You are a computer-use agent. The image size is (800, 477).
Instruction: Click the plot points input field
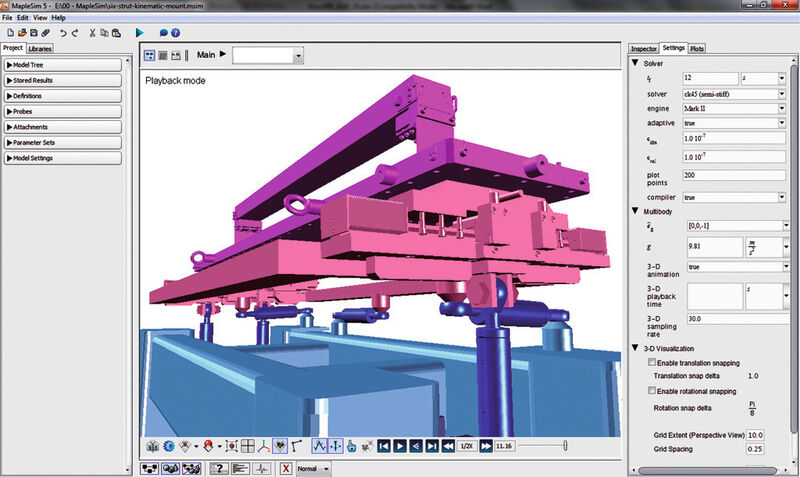(x=712, y=175)
